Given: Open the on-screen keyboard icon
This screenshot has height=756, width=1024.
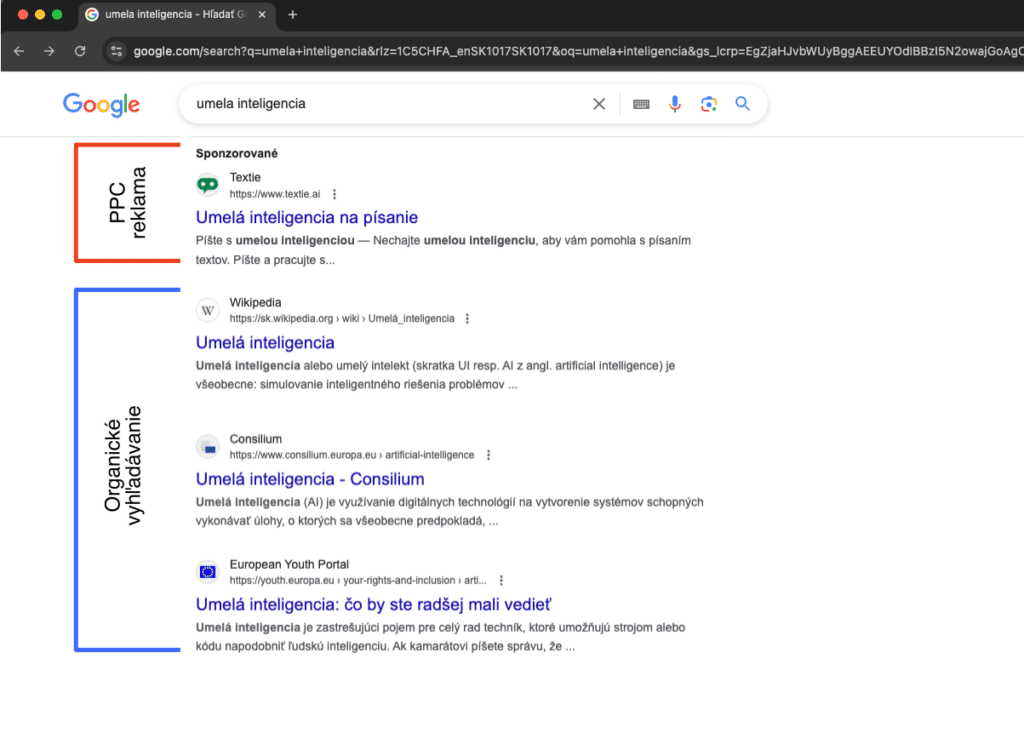Looking at the screenshot, I should 641,104.
